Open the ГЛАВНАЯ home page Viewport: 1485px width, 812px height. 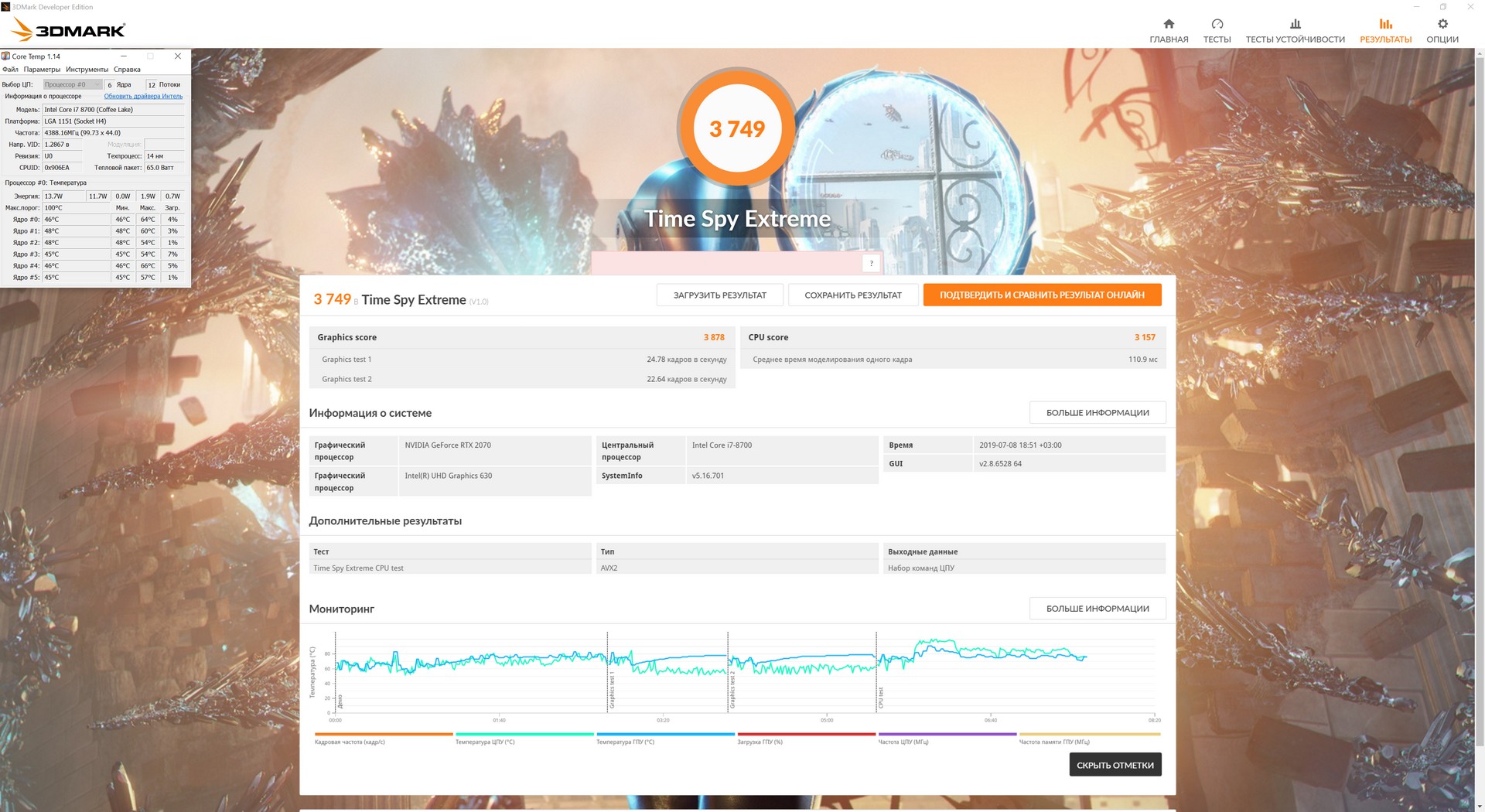pyautogui.click(x=1168, y=31)
